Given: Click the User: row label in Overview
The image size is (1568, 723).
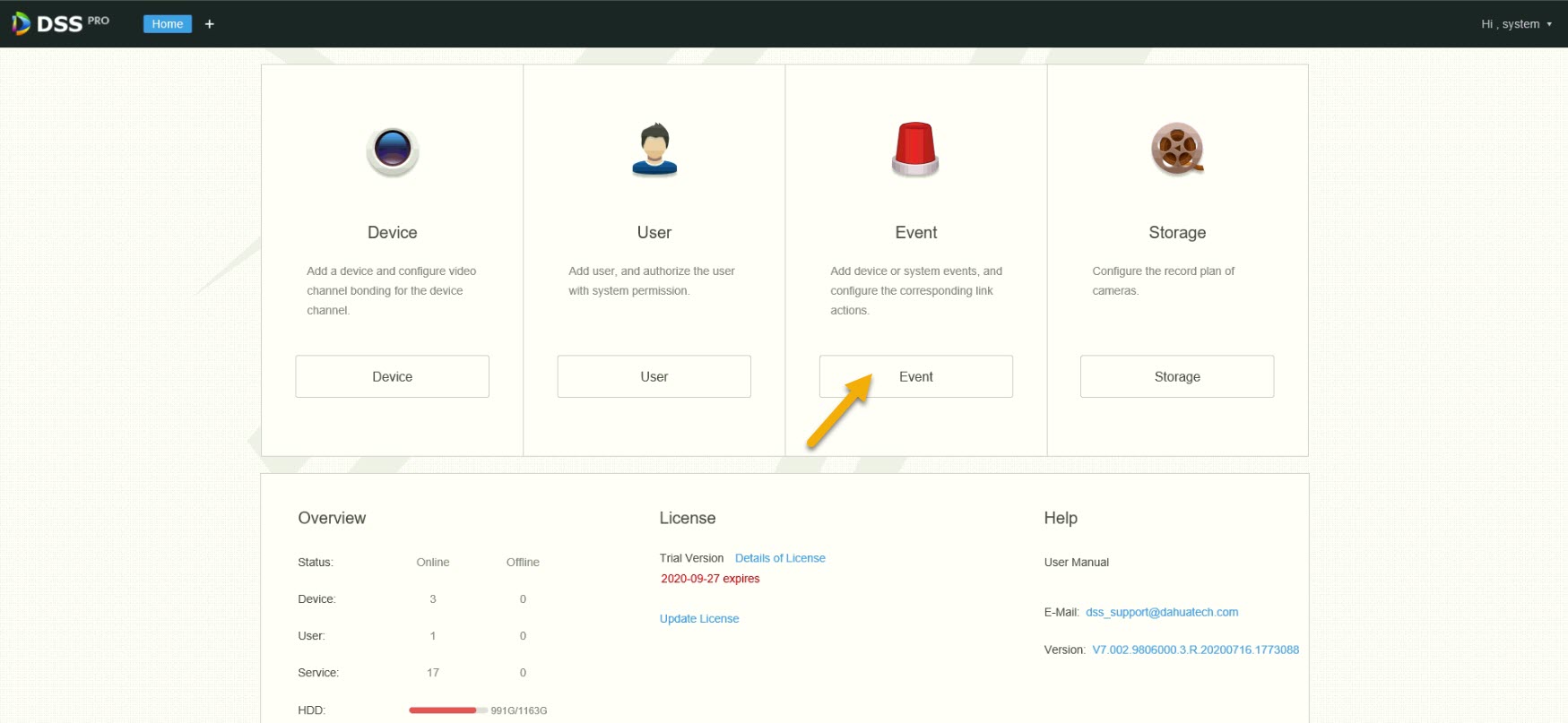Looking at the screenshot, I should pyautogui.click(x=311, y=636).
